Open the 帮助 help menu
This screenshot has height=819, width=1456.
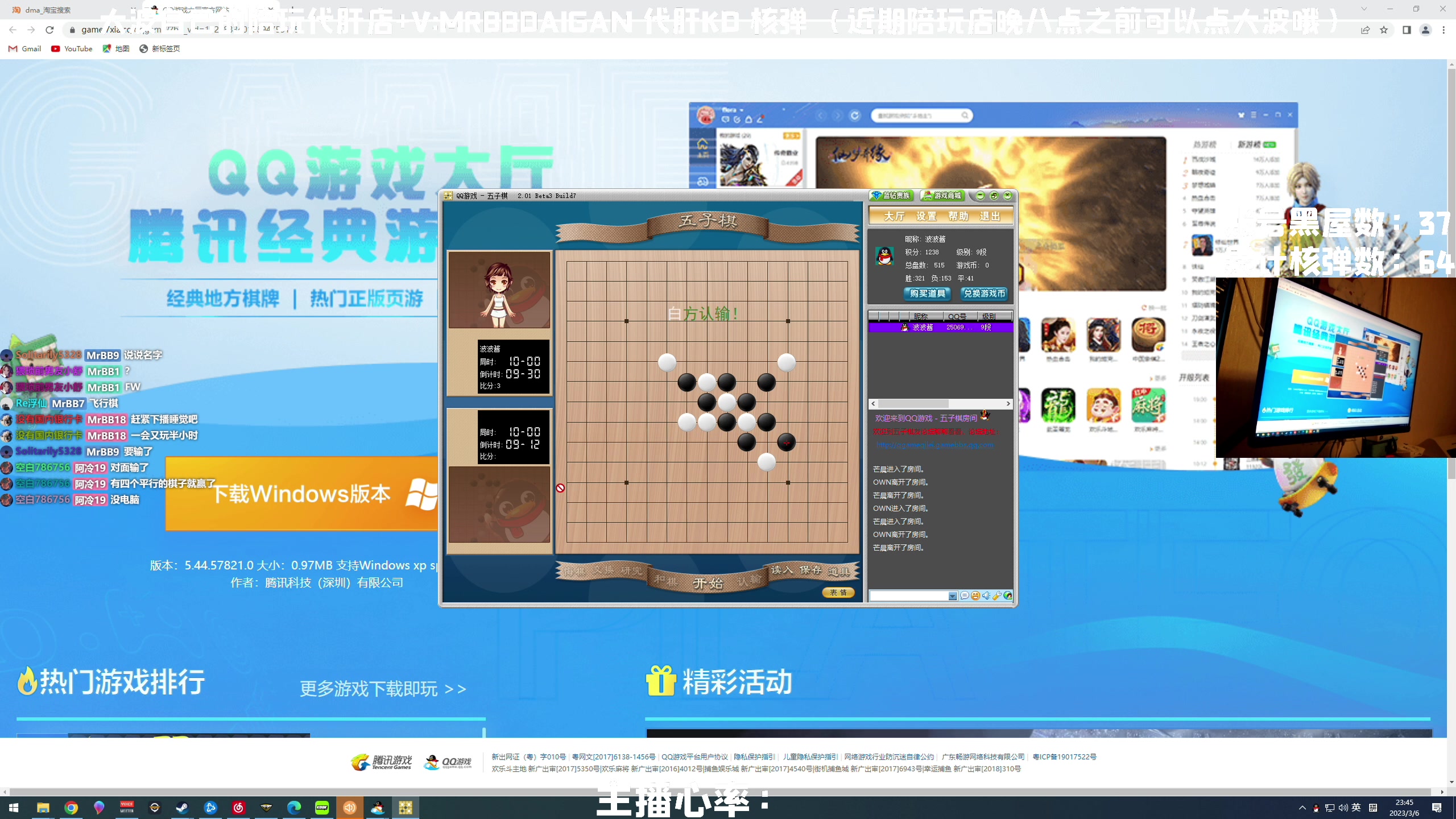pyautogui.click(x=958, y=216)
